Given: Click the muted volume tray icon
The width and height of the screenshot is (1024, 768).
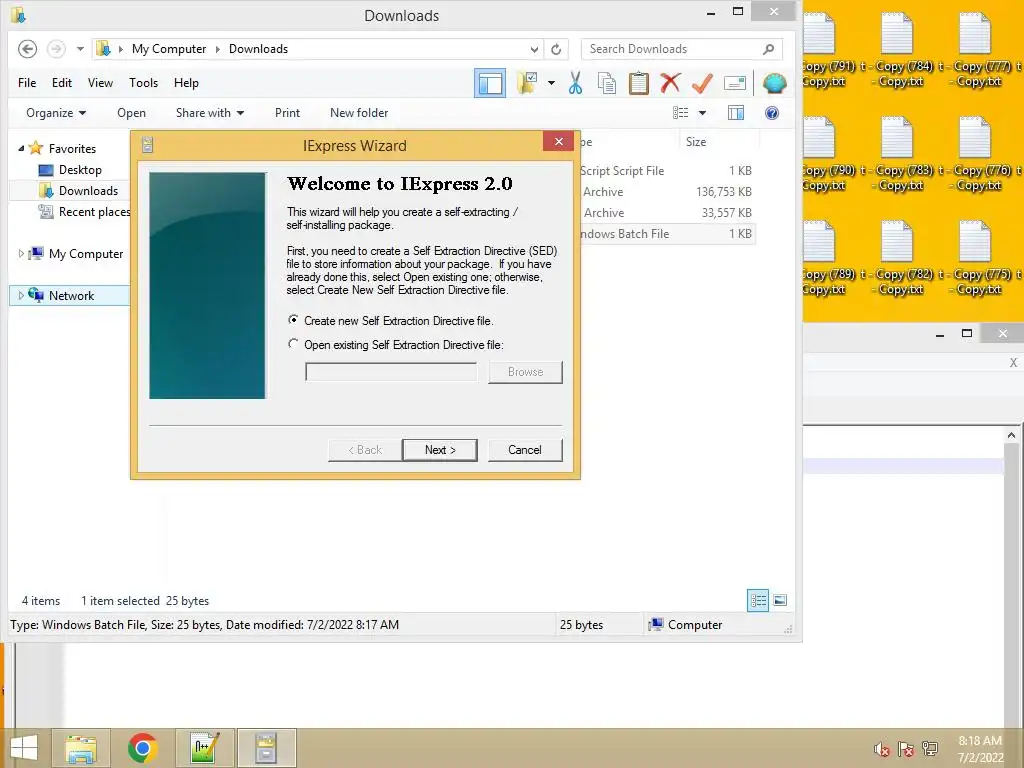Looking at the screenshot, I should tap(882, 749).
